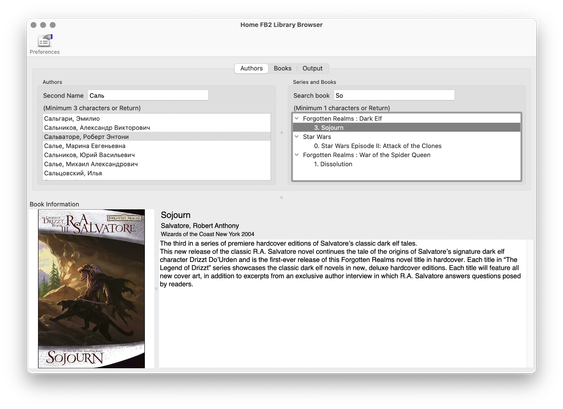Click the Second Name input field
563x409 pixels.
click(x=148, y=96)
